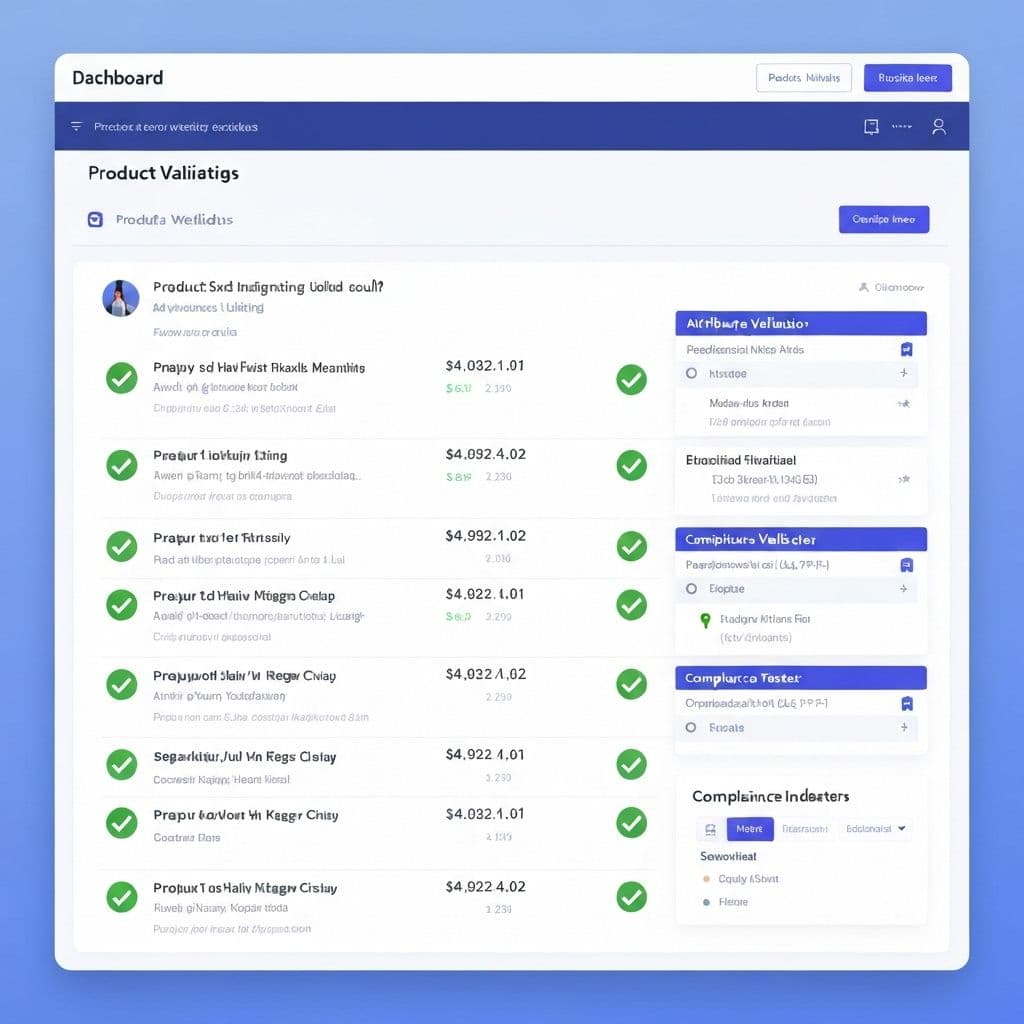
Task: Expand the option in Compliance Tester panel
Action: tap(905, 728)
